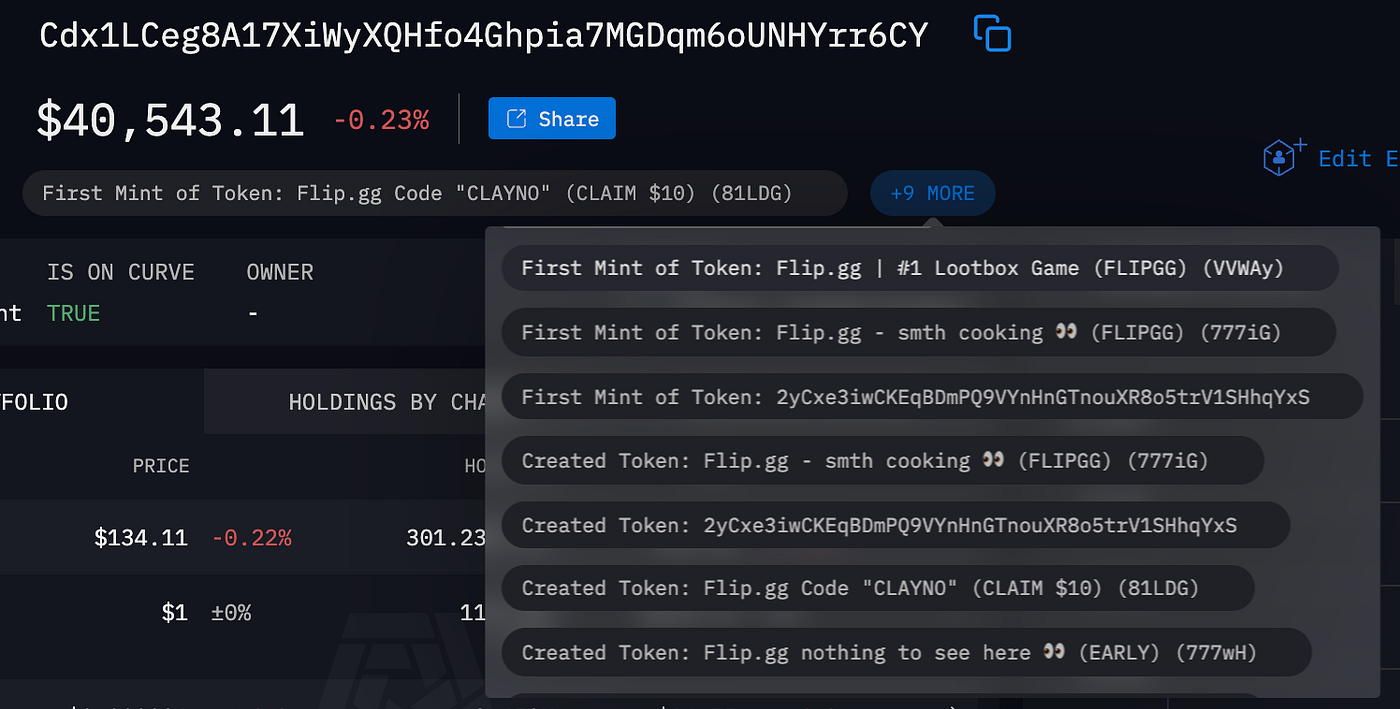This screenshot has height=709, width=1400.
Task: Open 'Created Token: Flip.gg Code CLAYNO' entry
Action: (x=878, y=588)
